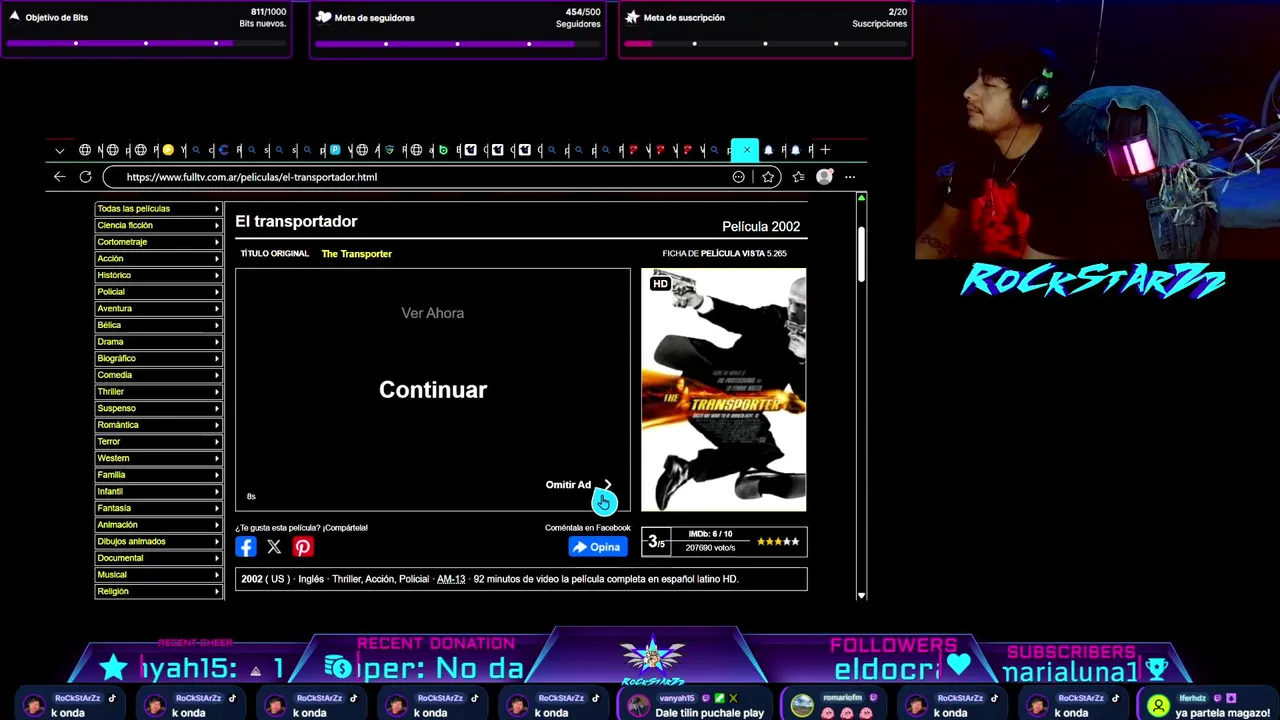Click the circled-dots icon in the address bar

pos(739,177)
